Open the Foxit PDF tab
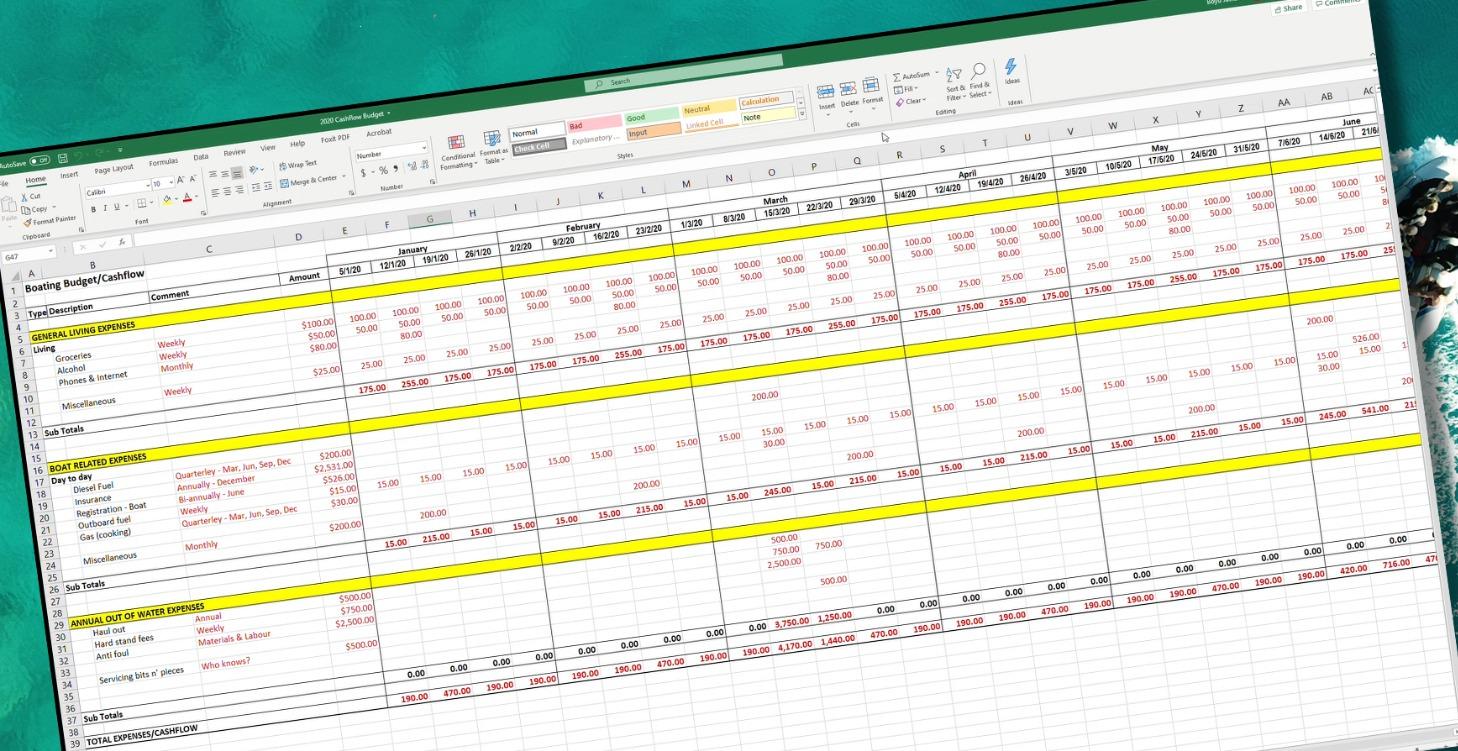The height and width of the screenshot is (751, 1458). pyautogui.click(x=335, y=139)
